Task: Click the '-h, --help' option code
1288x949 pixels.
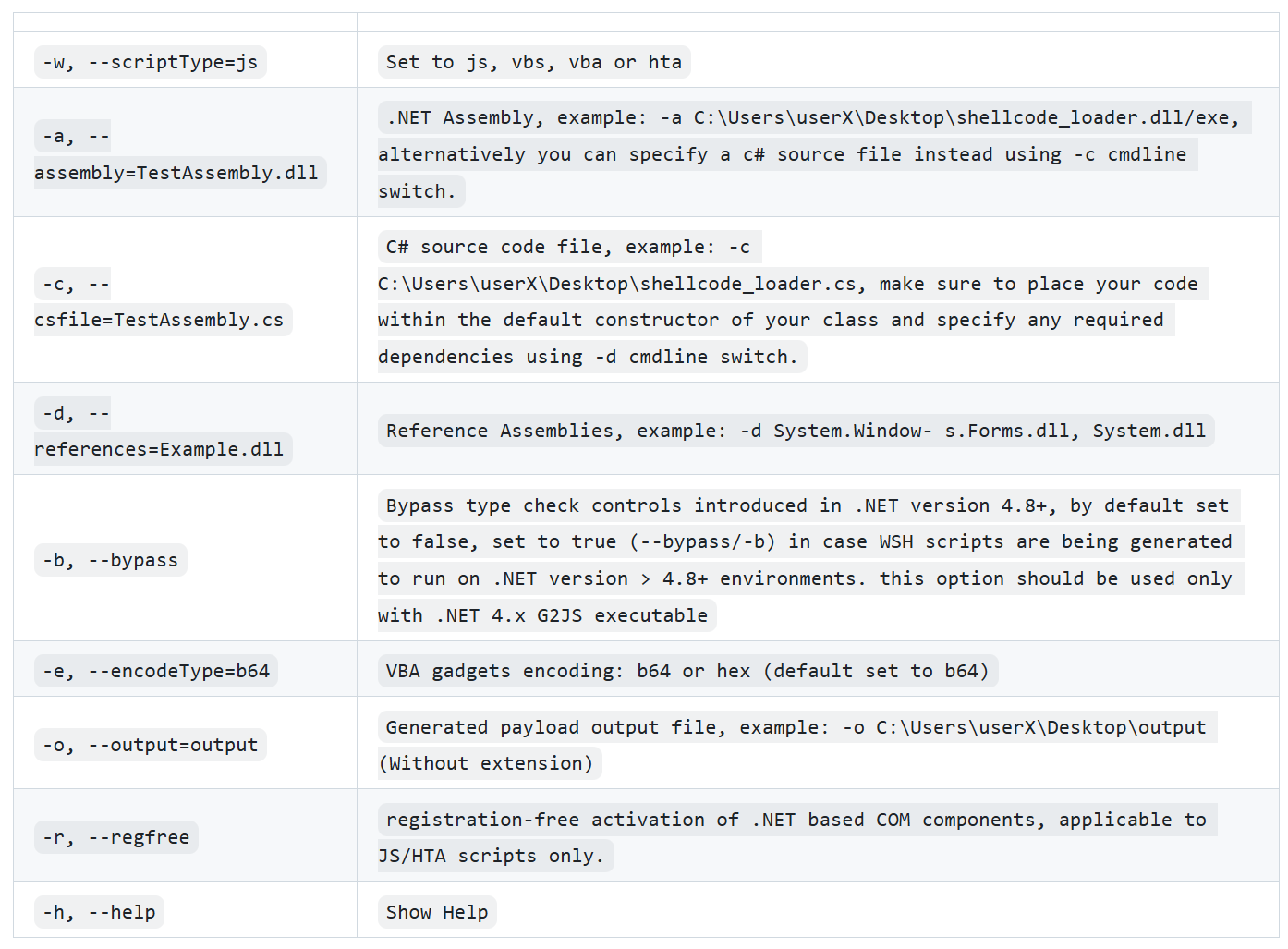Action: tap(99, 913)
